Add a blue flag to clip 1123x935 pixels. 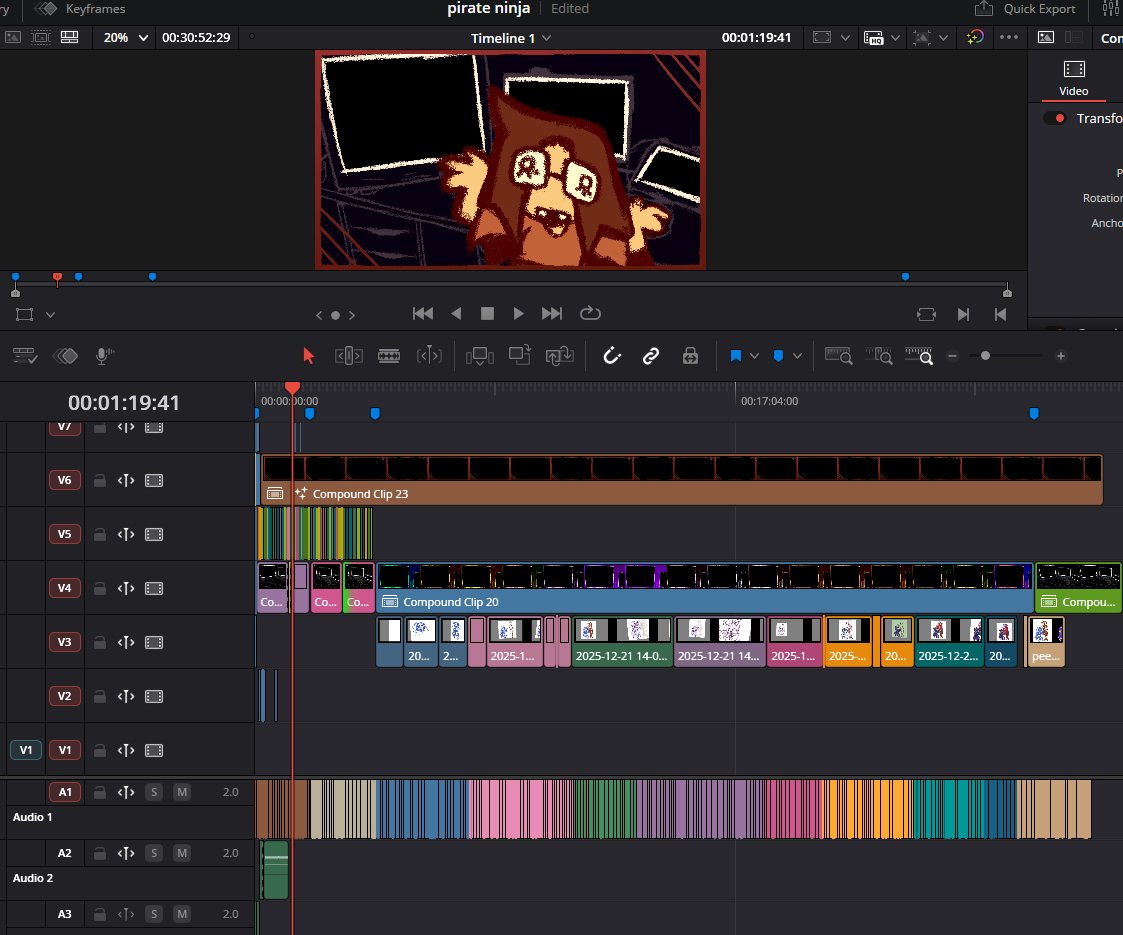pos(736,356)
